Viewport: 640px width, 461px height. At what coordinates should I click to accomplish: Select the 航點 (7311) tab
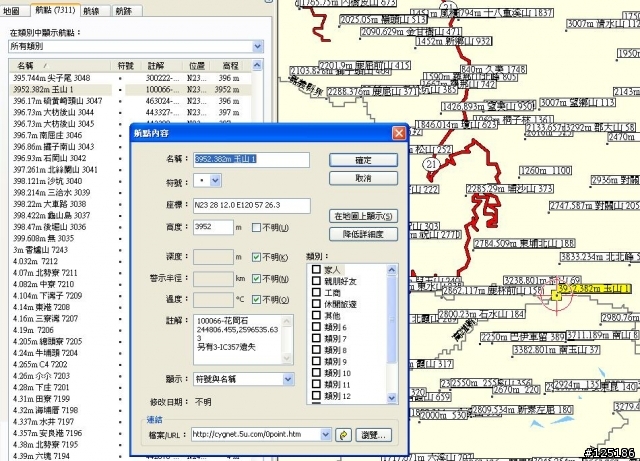point(55,10)
